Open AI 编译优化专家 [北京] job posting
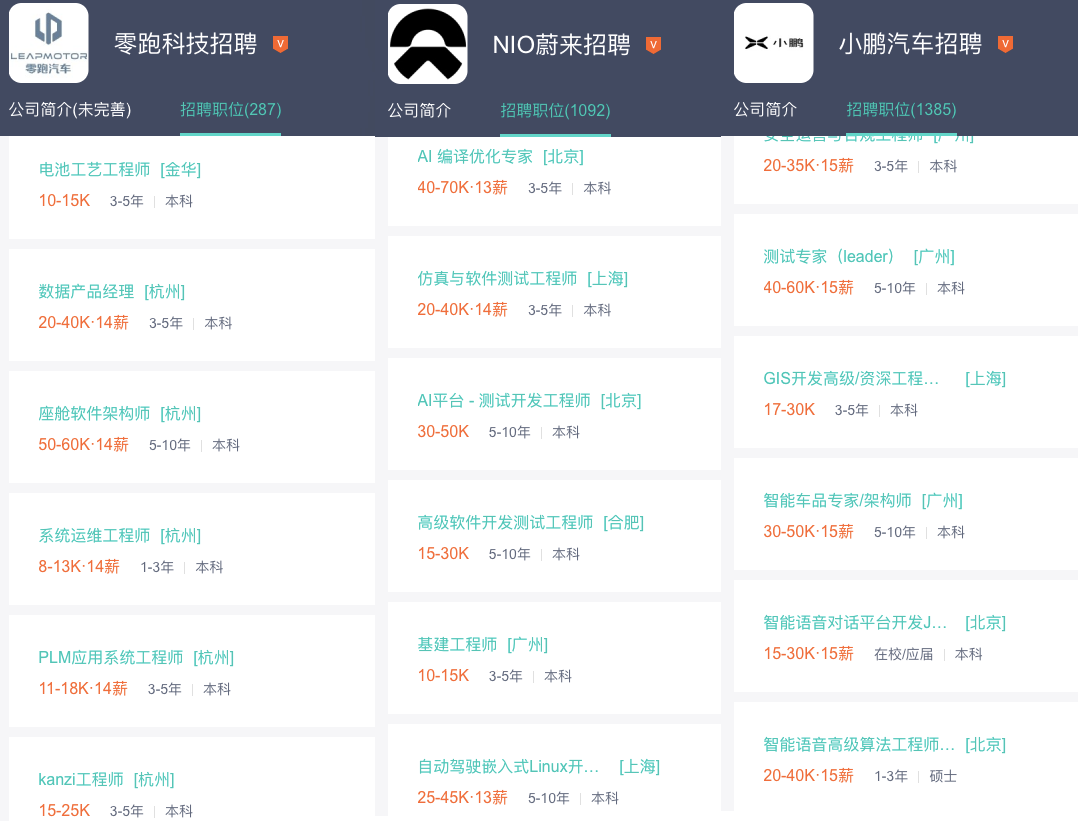 tap(500, 157)
